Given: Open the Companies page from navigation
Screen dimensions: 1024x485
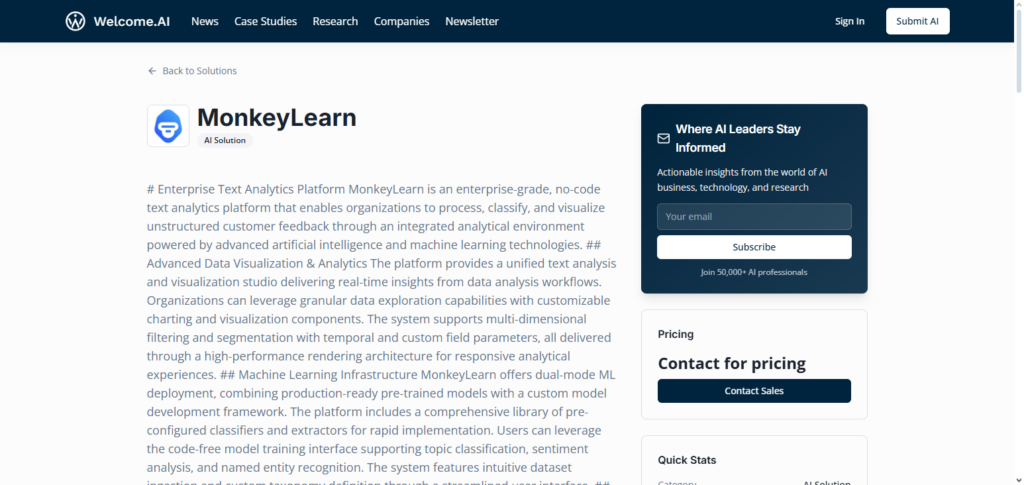Looking at the screenshot, I should click(402, 21).
